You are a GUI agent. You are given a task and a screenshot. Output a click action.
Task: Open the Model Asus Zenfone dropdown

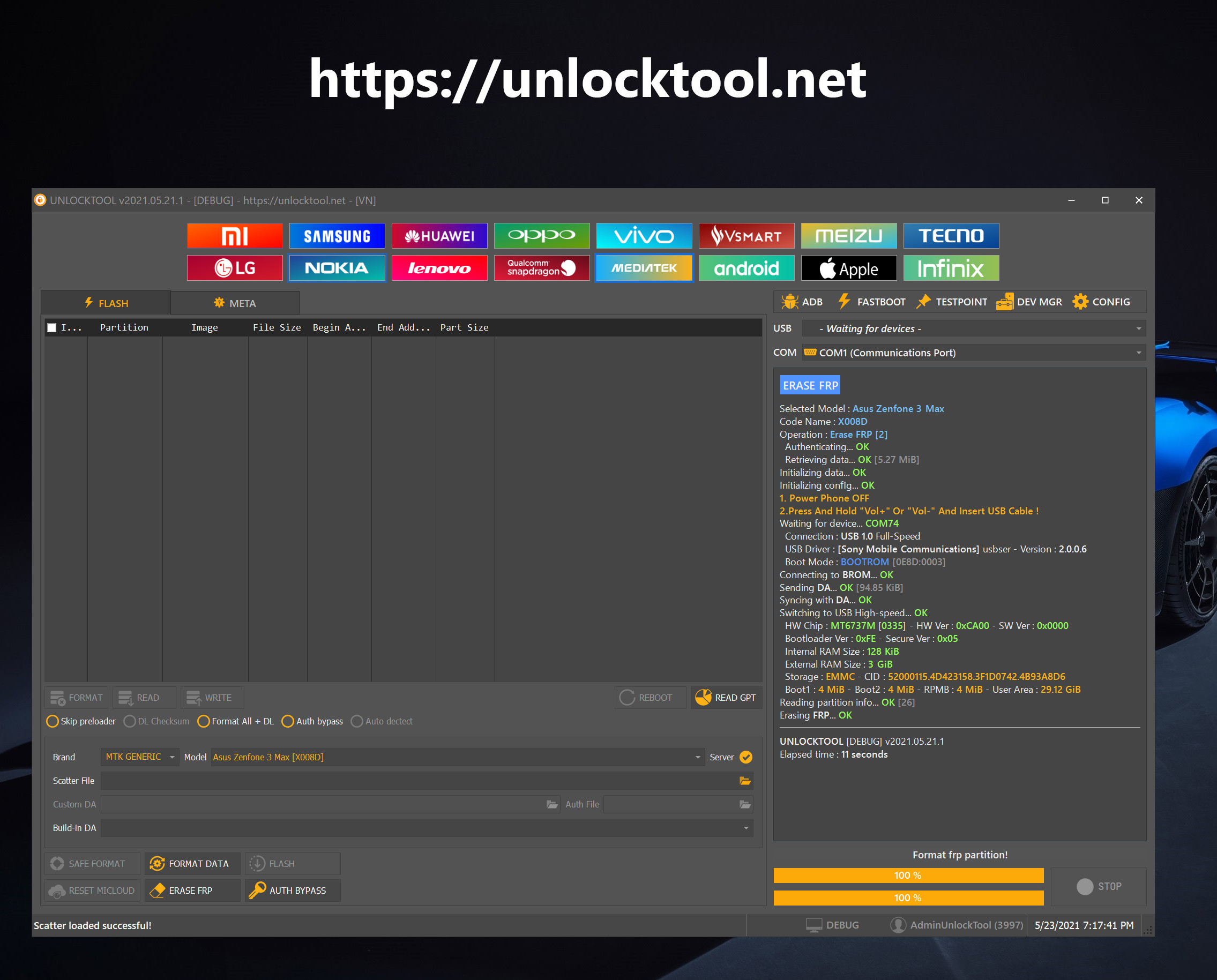click(457, 758)
